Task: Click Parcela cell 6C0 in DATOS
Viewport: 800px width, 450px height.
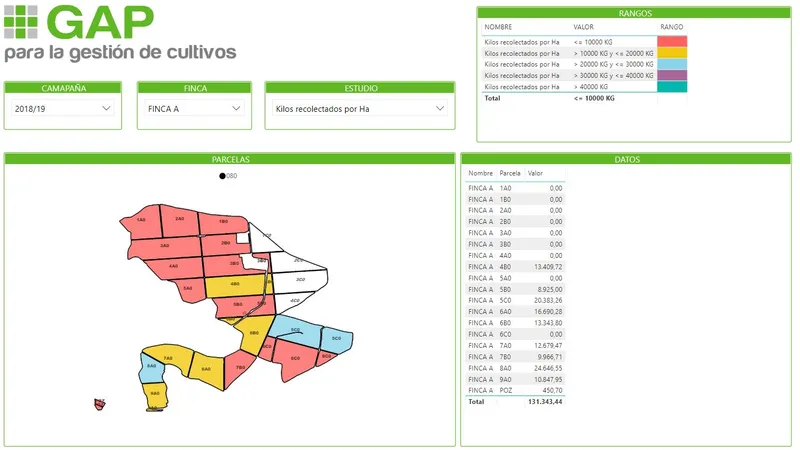Action: click(x=505, y=334)
